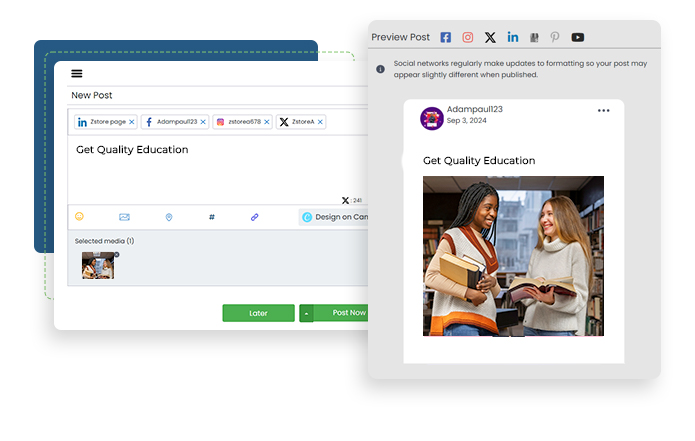
Task: Click the hashtag icon
Action: (212, 217)
